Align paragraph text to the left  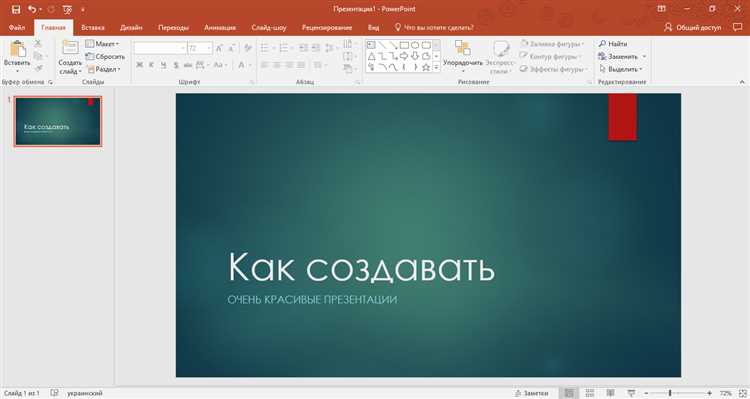pos(265,65)
